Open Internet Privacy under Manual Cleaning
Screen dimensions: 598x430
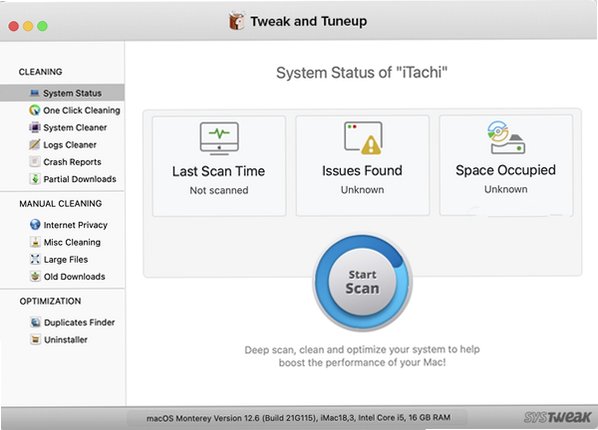click(x=62, y=225)
